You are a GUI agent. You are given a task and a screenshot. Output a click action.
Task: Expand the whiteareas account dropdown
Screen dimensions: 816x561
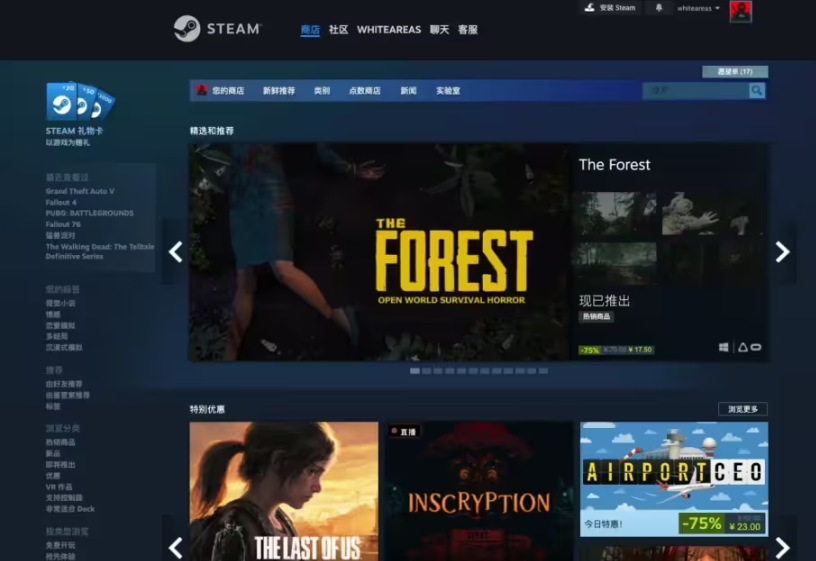coord(698,8)
